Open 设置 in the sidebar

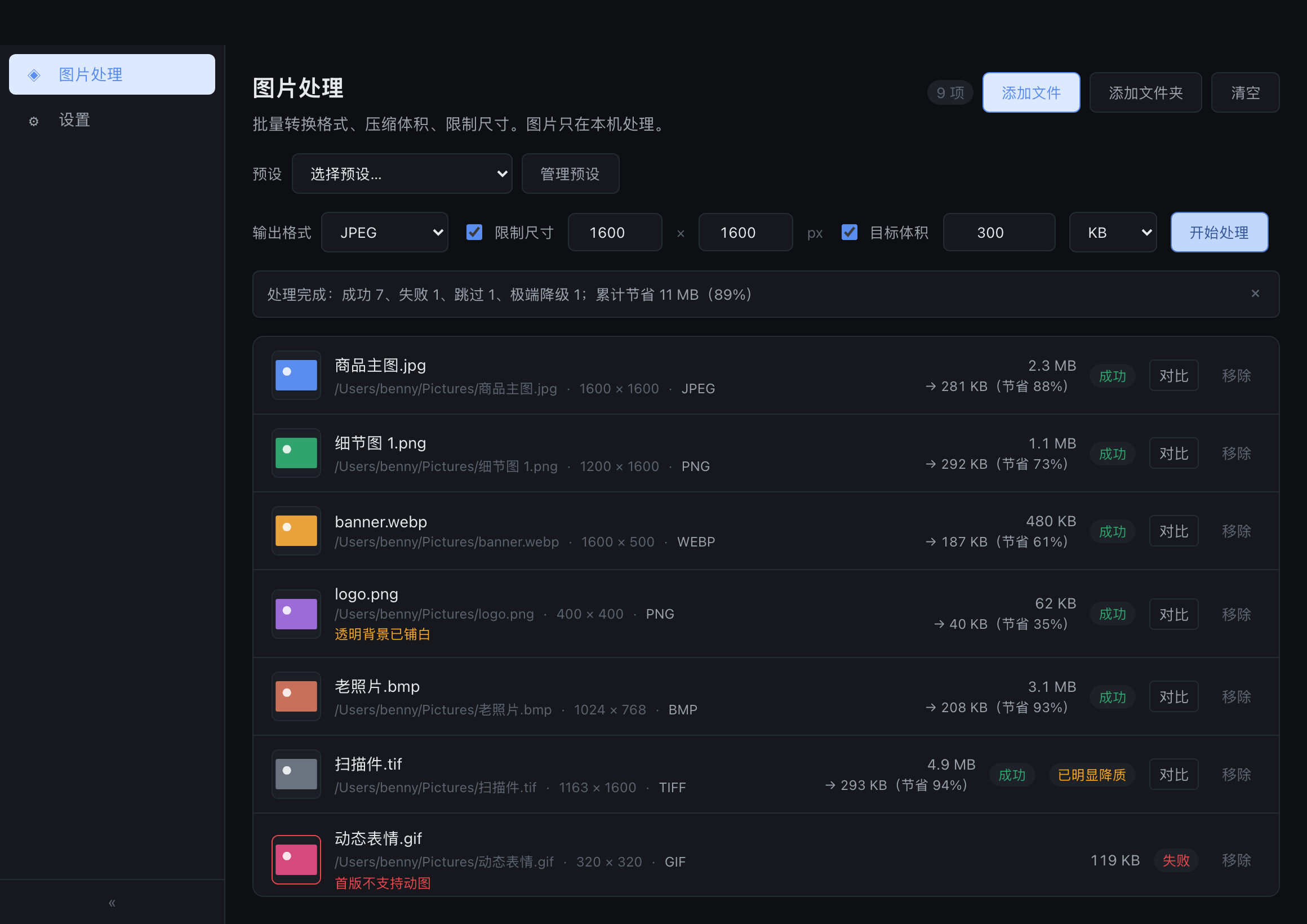(112, 120)
